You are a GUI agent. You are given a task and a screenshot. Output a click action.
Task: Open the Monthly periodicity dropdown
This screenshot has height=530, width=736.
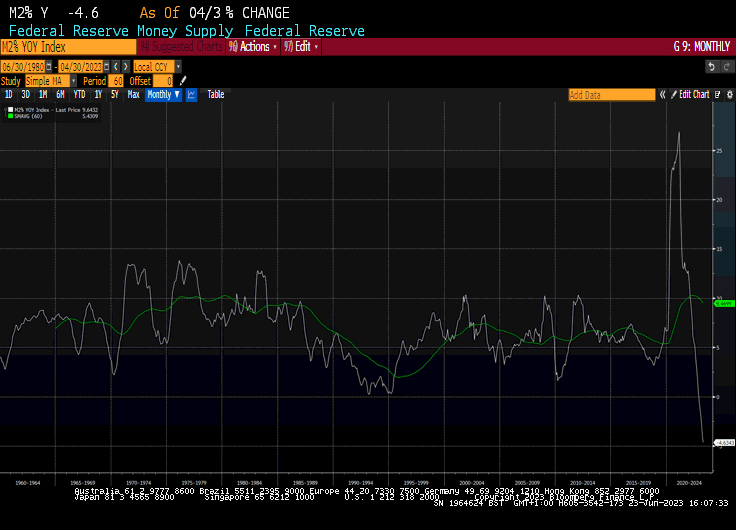[x=163, y=95]
